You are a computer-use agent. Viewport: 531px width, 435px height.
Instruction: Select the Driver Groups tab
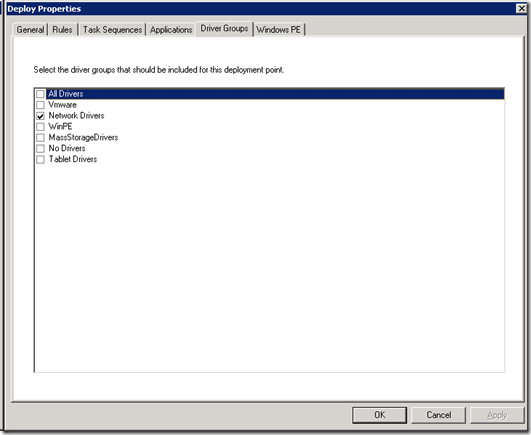click(224, 28)
